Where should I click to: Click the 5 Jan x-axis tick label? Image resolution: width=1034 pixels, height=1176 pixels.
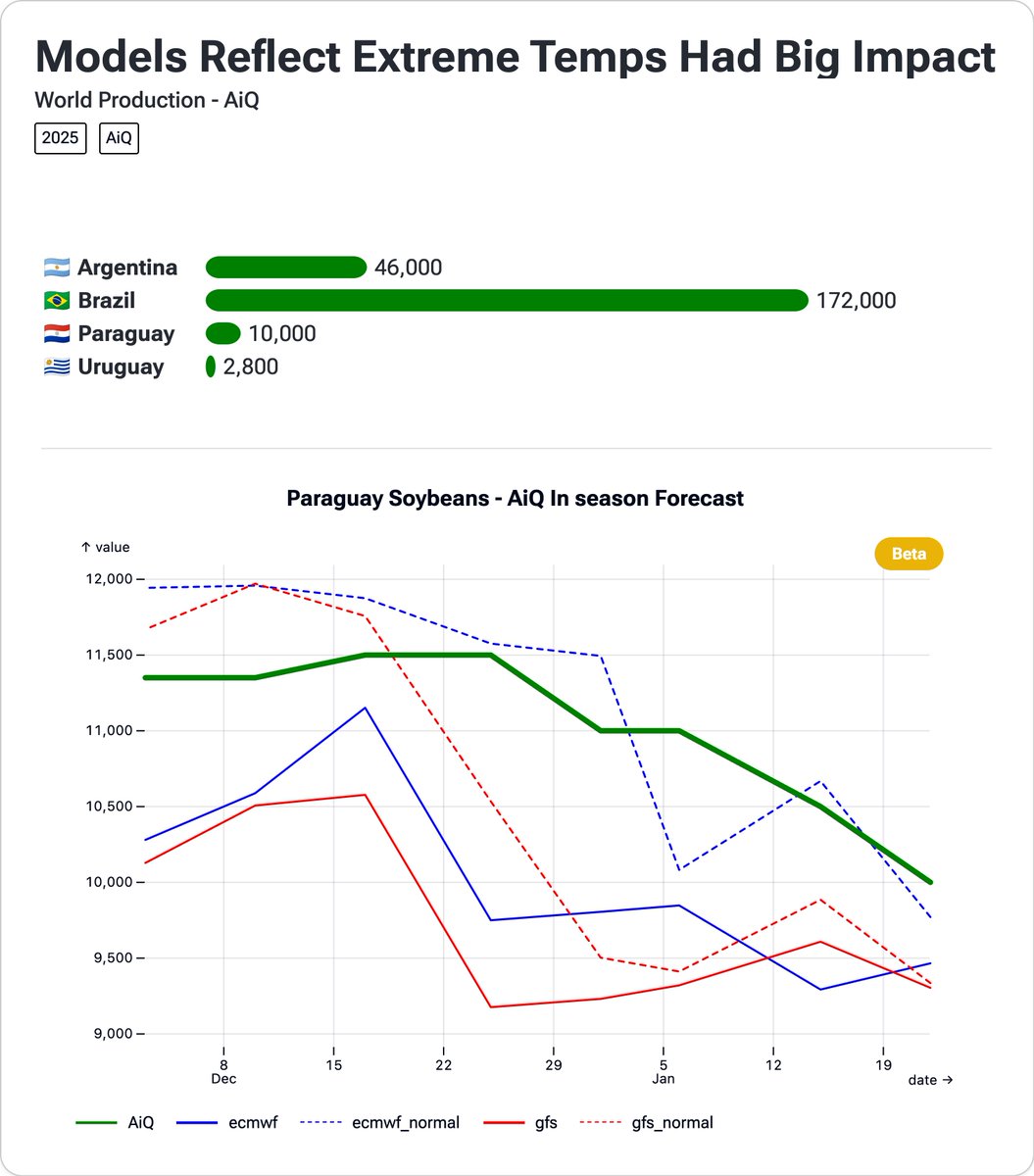[664, 1071]
